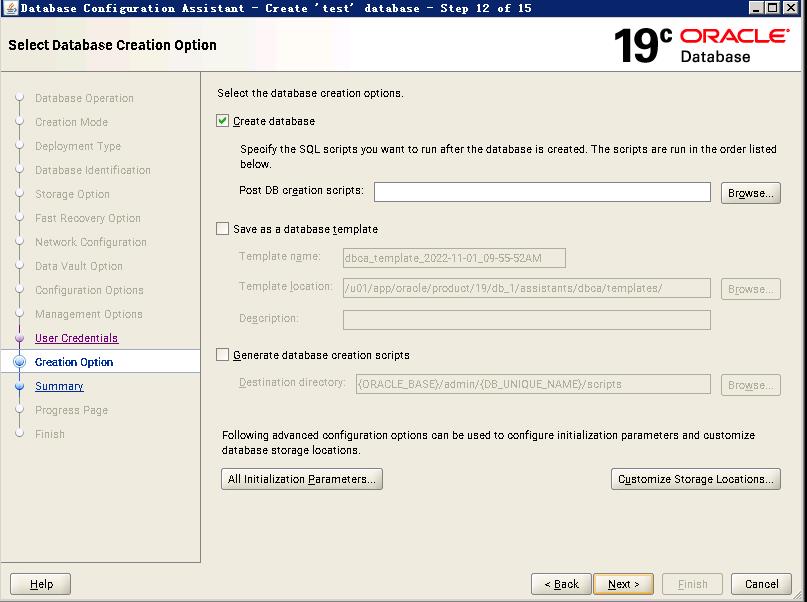Click the Network Configuration step
Viewport: 807px width, 602px height.
click(91, 242)
